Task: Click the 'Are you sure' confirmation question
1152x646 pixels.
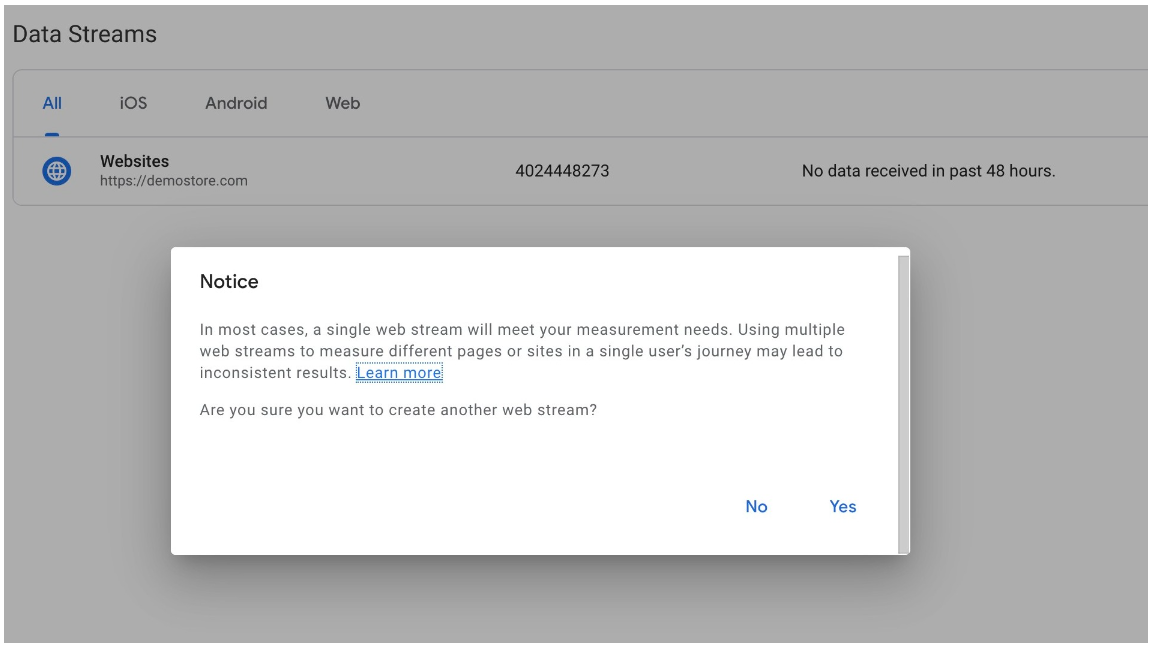Action: tap(398, 410)
